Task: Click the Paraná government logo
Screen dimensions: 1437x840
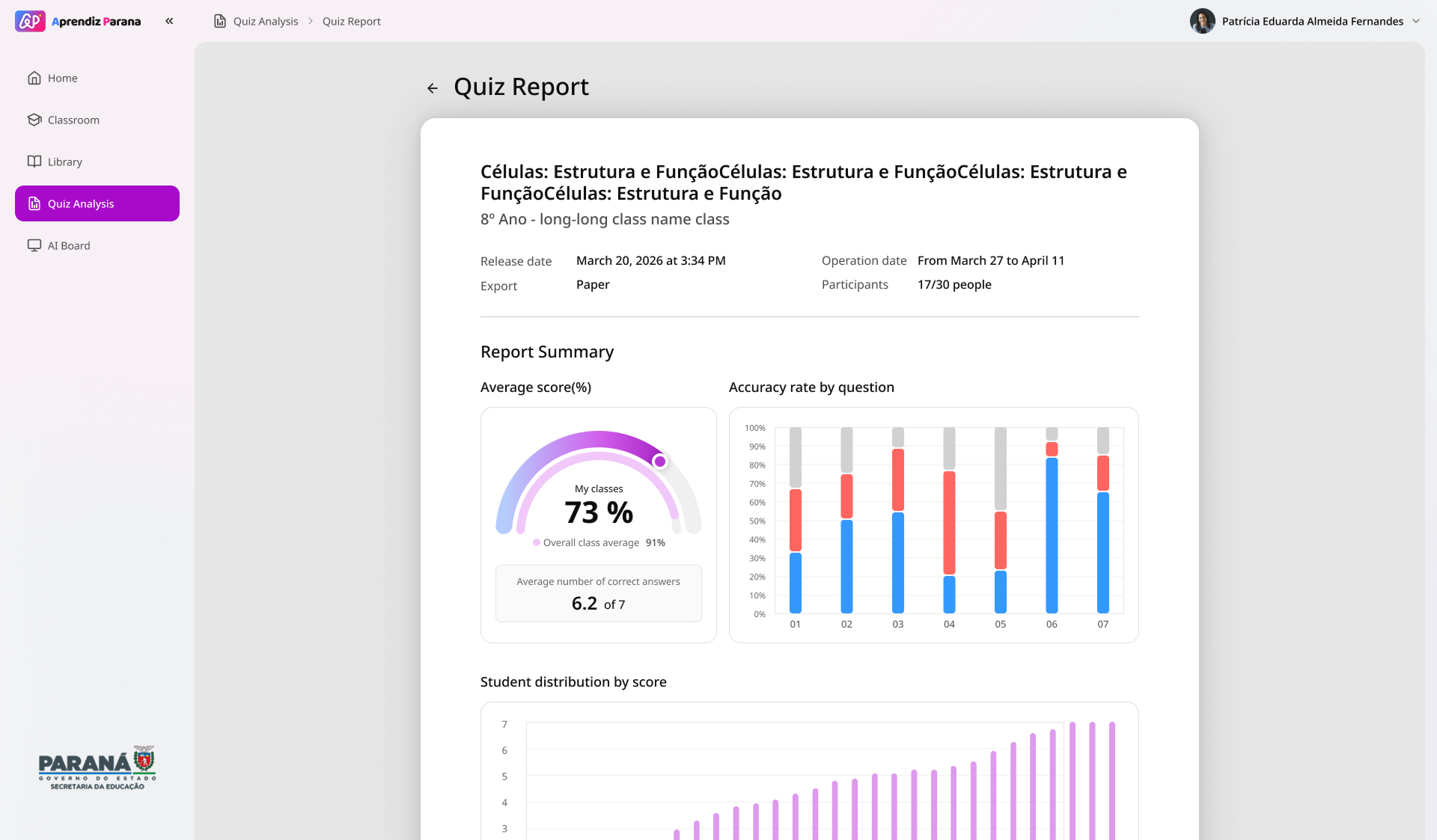Action: tap(97, 768)
